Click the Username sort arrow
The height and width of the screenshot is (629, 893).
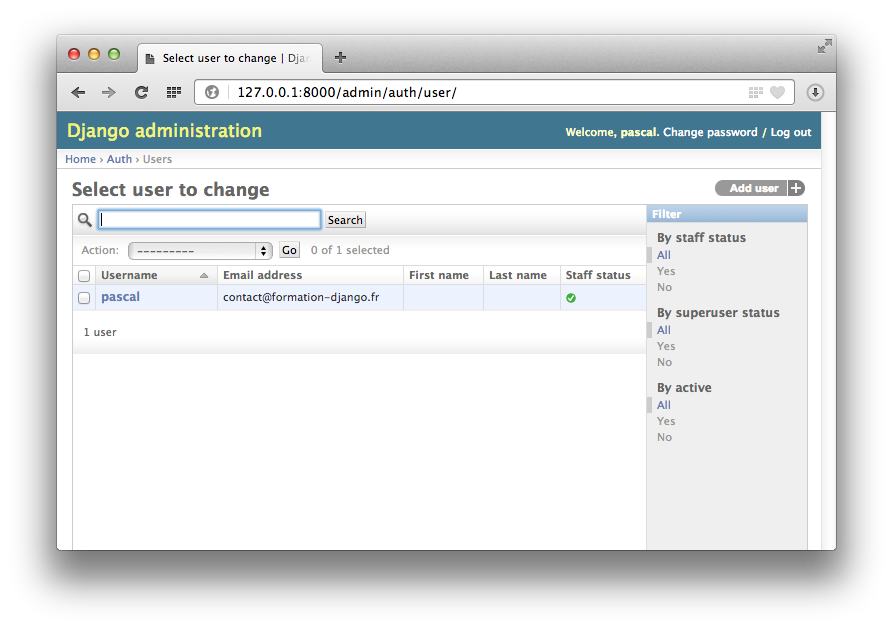click(x=204, y=276)
